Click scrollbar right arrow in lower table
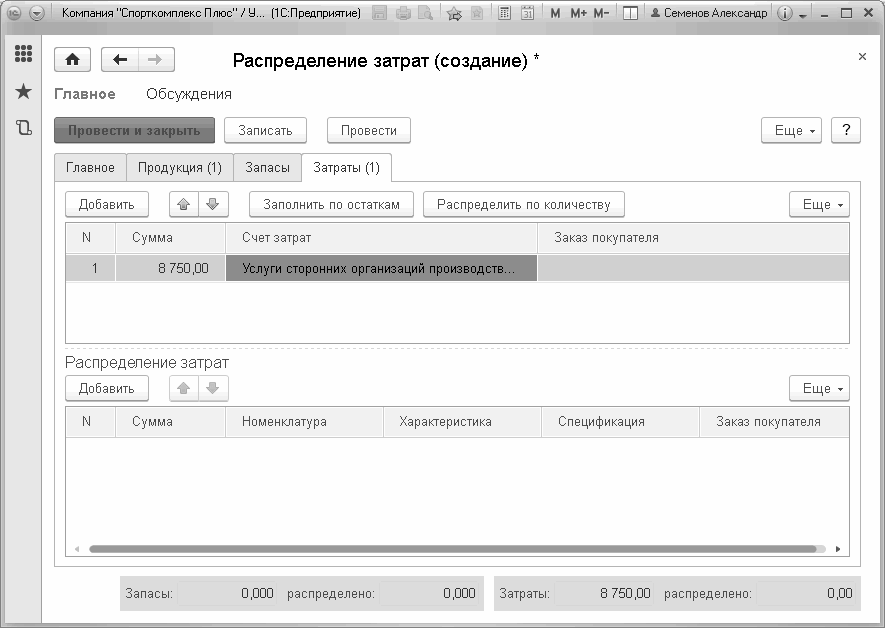This screenshot has height=628, width=885. coord(838,549)
